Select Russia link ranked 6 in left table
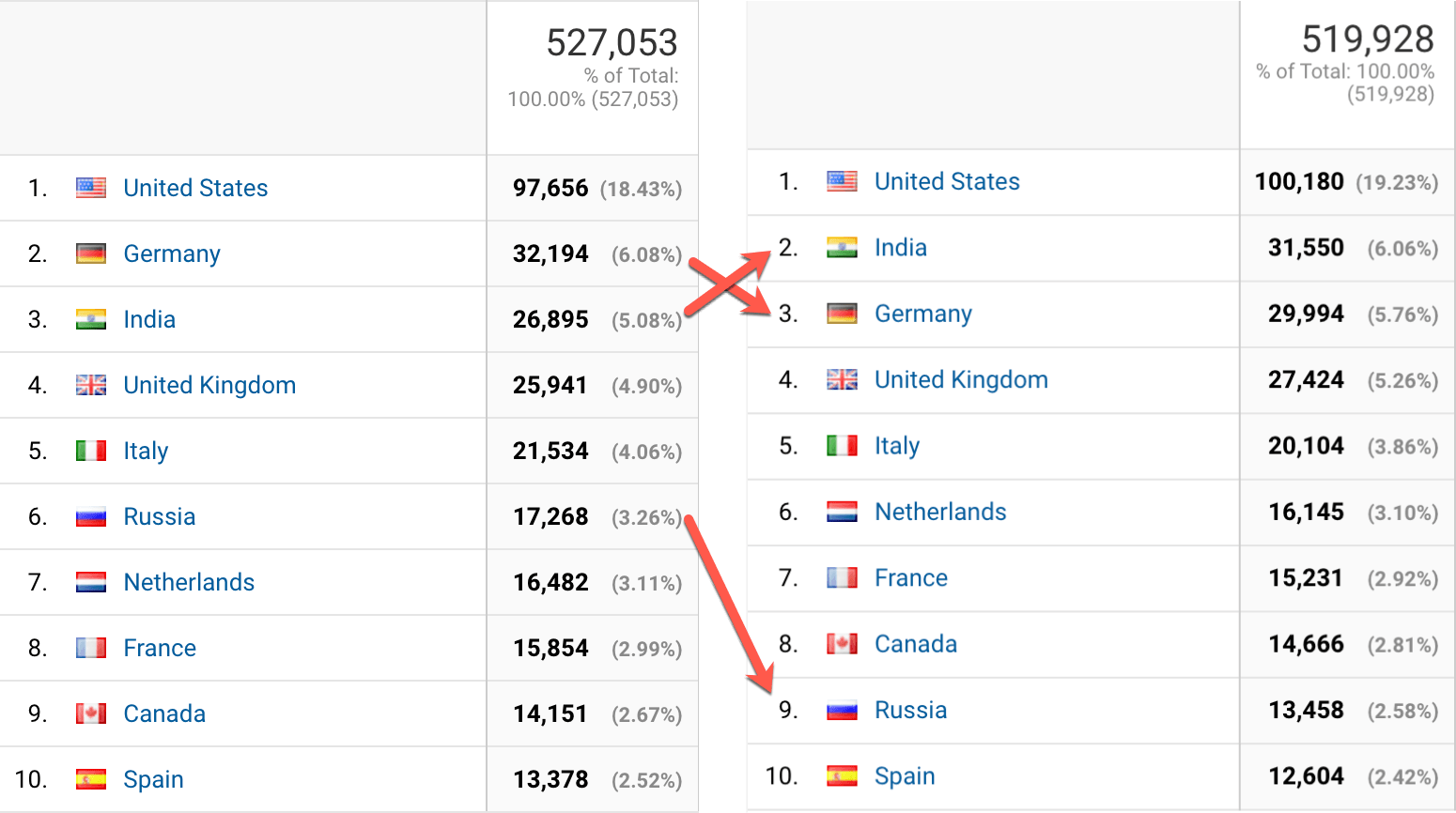Image resolution: width=1456 pixels, height=813 pixels. (x=160, y=516)
